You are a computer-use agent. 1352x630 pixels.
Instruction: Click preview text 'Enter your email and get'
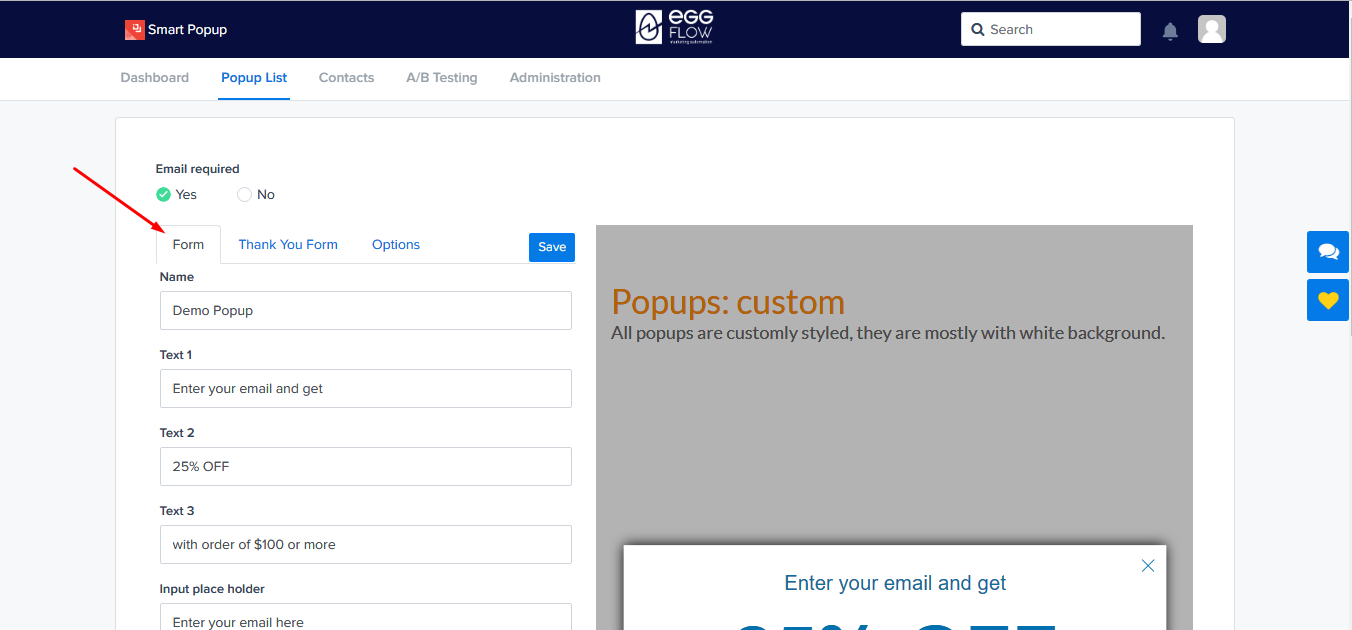coord(895,583)
